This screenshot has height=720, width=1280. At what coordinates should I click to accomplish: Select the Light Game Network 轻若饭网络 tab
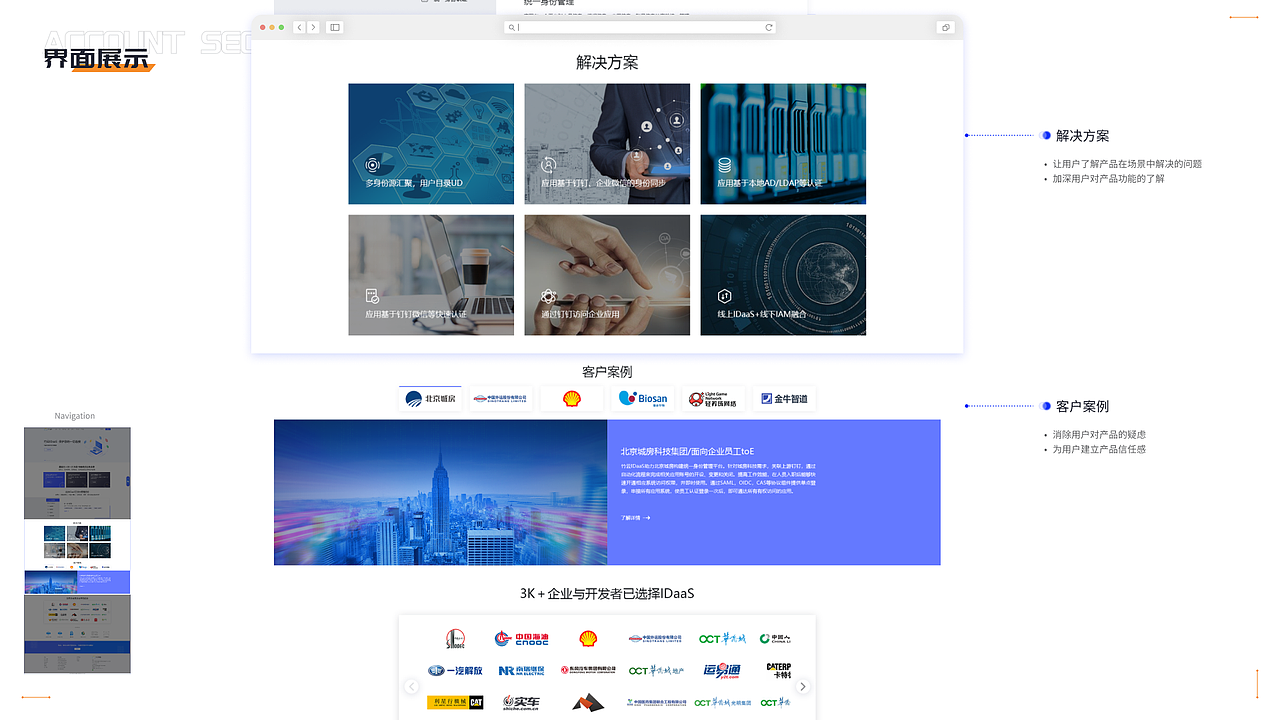pos(714,398)
